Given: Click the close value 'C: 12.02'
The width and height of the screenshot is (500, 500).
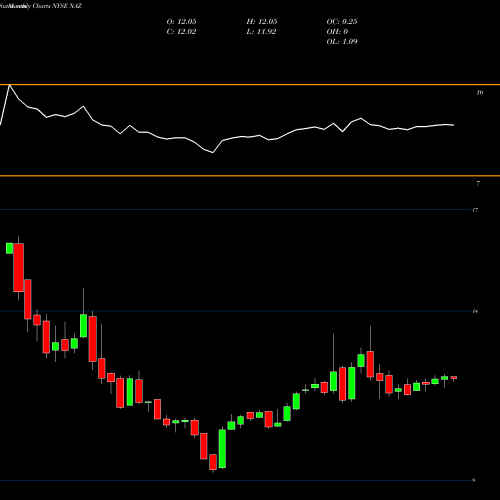Looking at the screenshot, I should (x=181, y=32).
